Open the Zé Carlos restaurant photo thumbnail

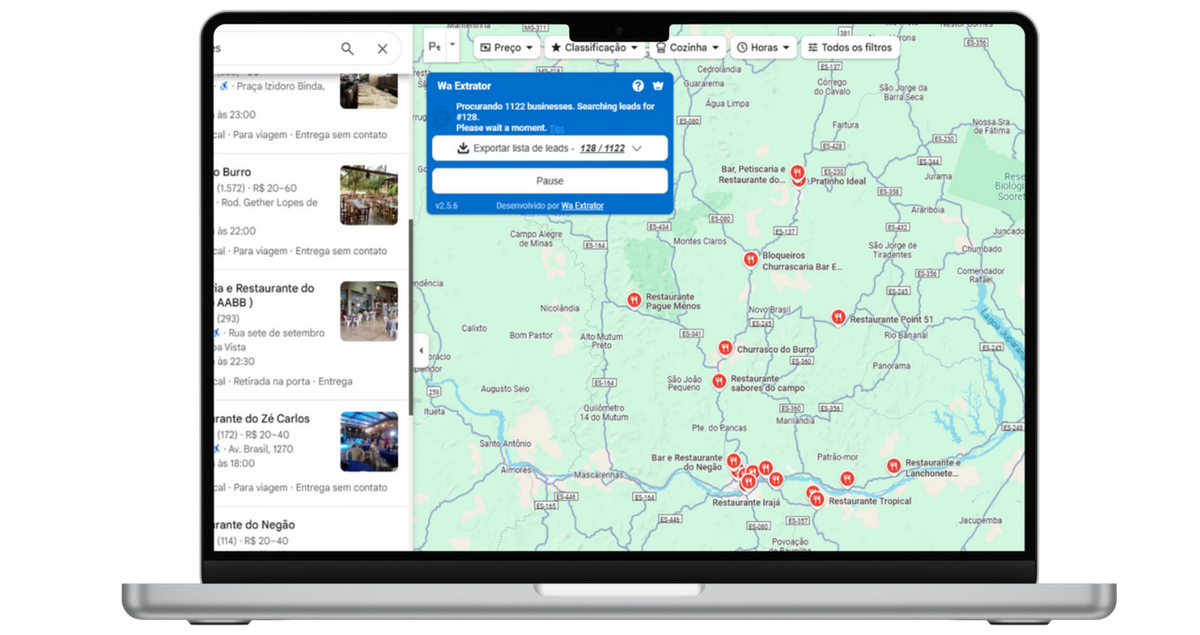369,441
